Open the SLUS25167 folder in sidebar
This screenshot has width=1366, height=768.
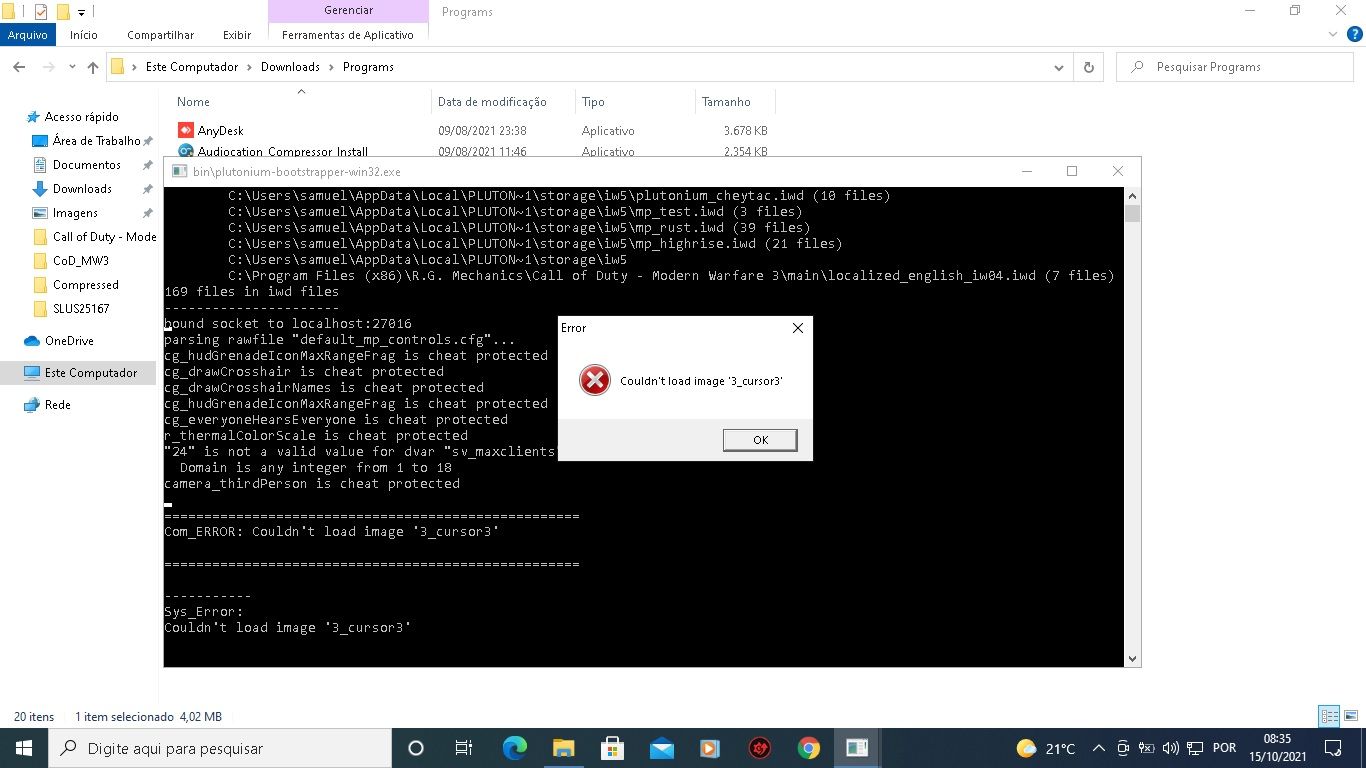coord(81,309)
